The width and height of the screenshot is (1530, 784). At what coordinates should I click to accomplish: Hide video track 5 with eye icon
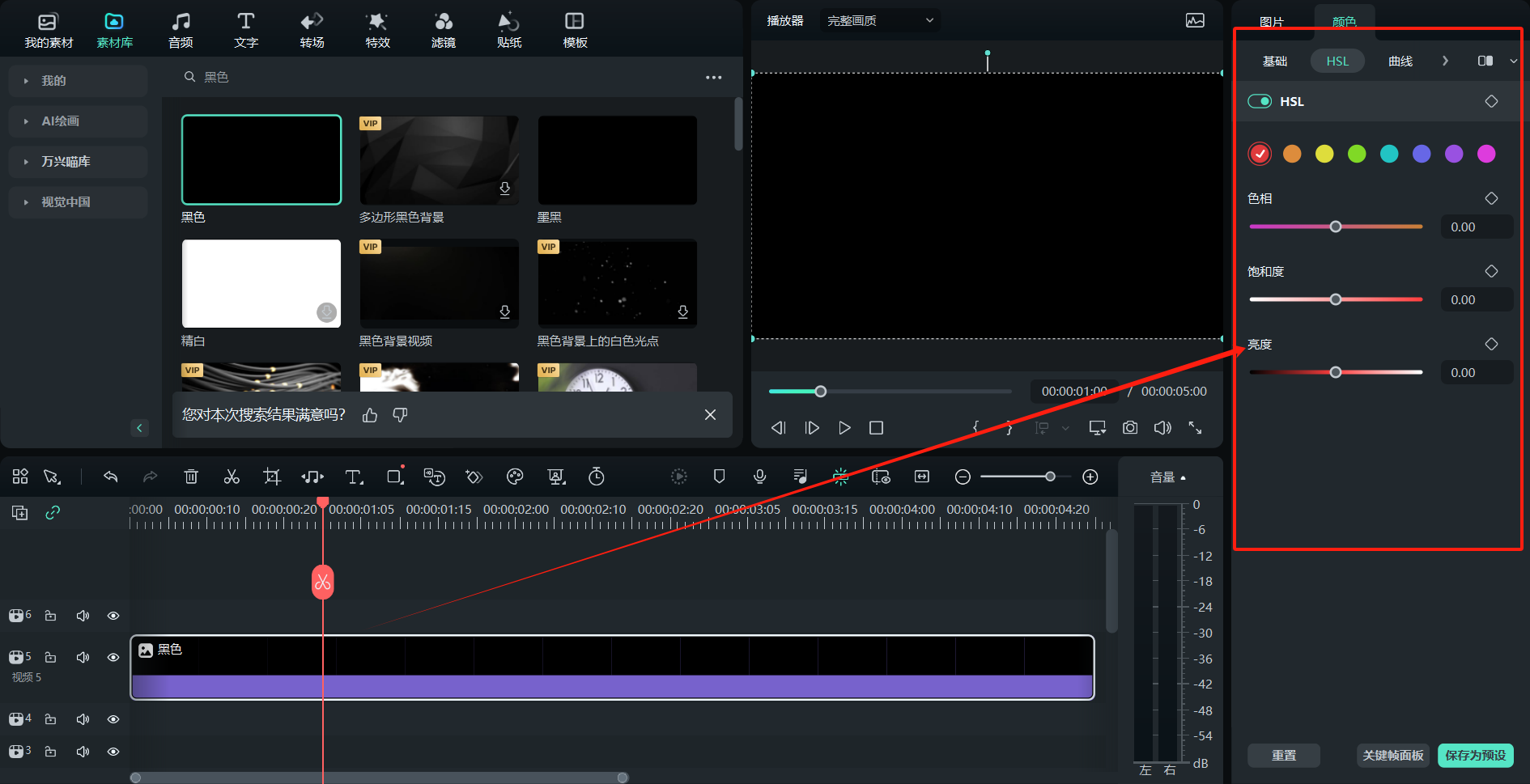coord(113,657)
